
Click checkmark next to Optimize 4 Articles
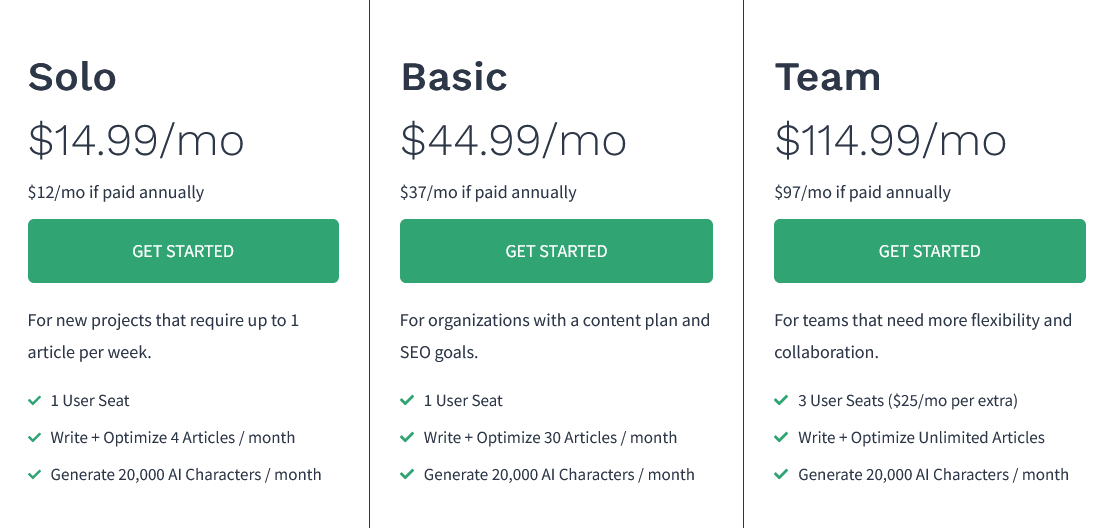click(x=35, y=438)
